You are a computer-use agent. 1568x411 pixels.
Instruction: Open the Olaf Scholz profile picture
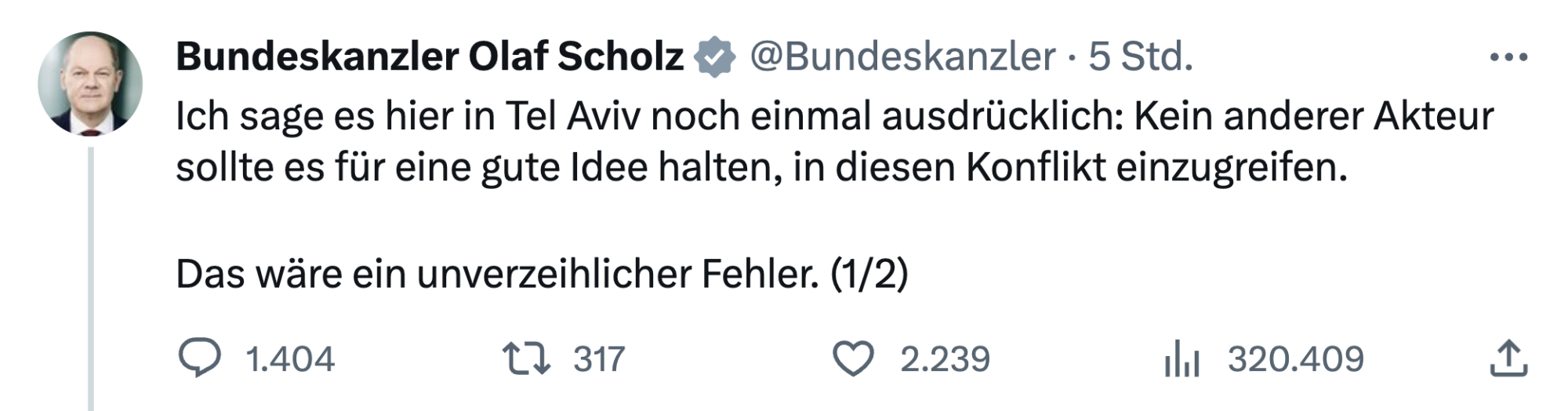click(90, 83)
